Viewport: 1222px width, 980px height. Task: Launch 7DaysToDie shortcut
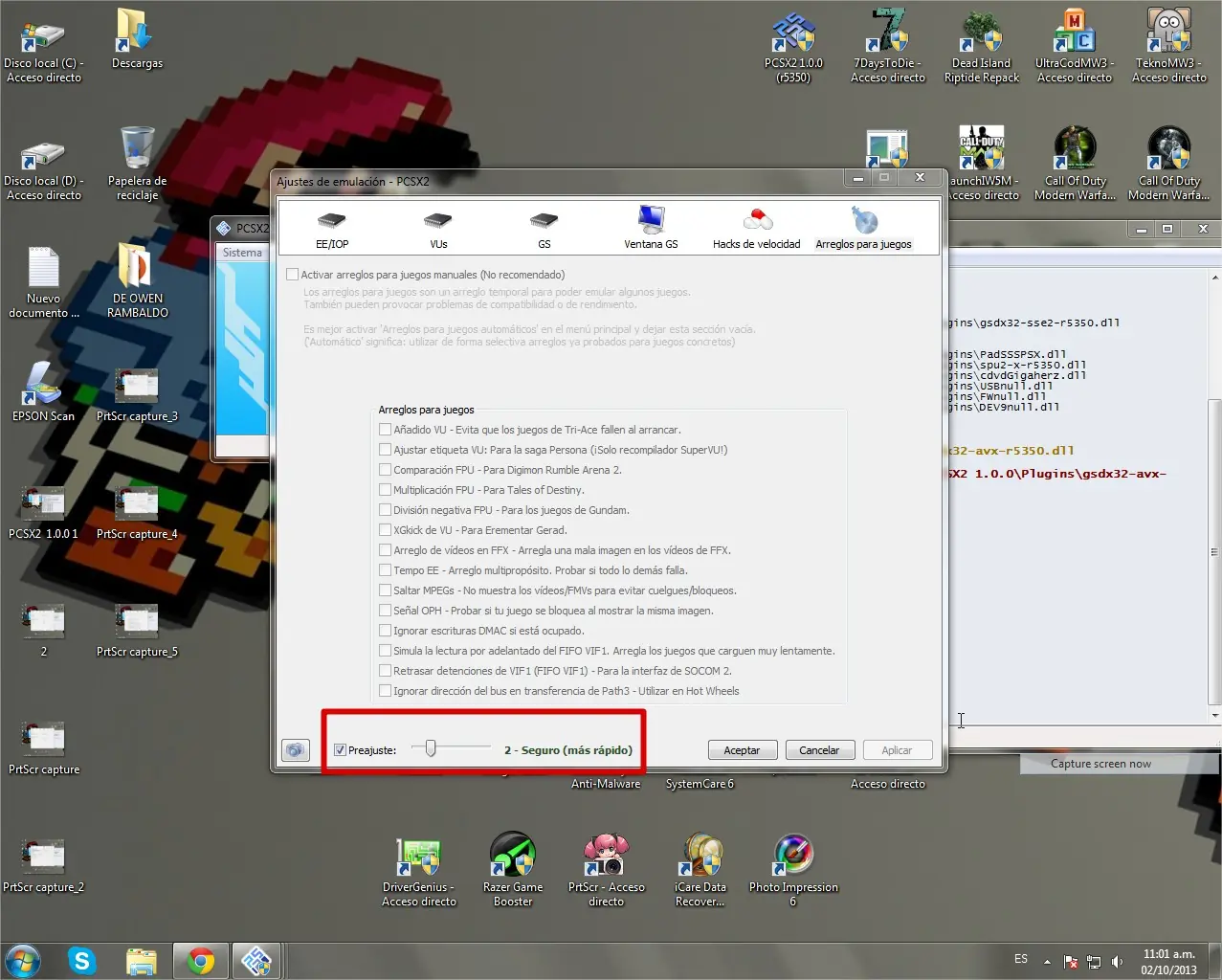[888, 46]
